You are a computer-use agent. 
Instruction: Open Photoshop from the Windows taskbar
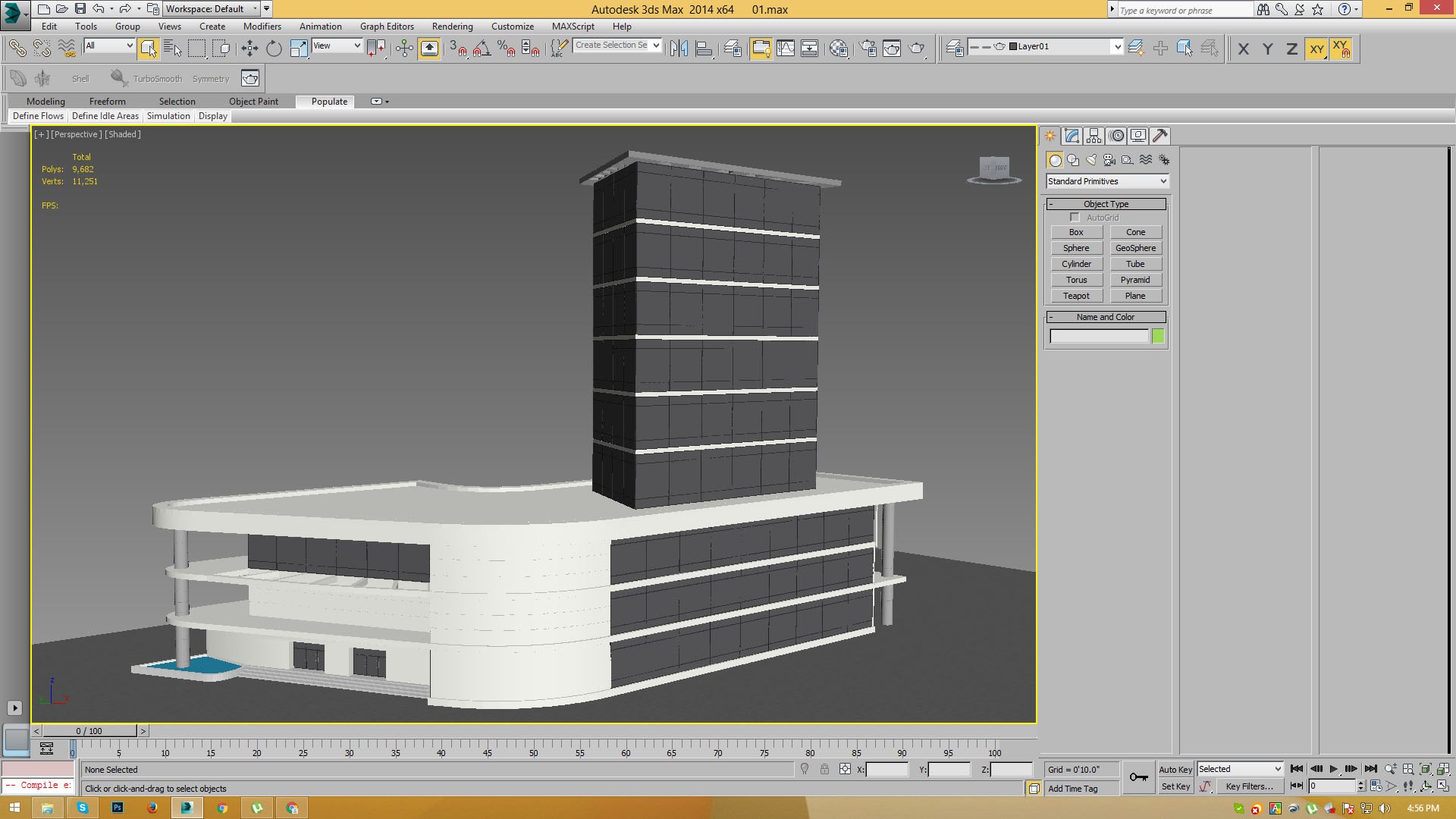click(x=118, y=808)
